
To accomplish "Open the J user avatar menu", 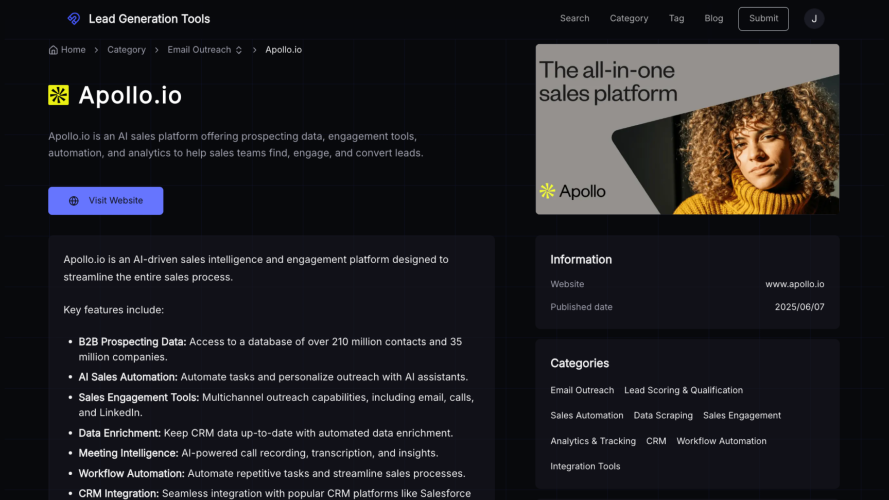I will 814,19.
